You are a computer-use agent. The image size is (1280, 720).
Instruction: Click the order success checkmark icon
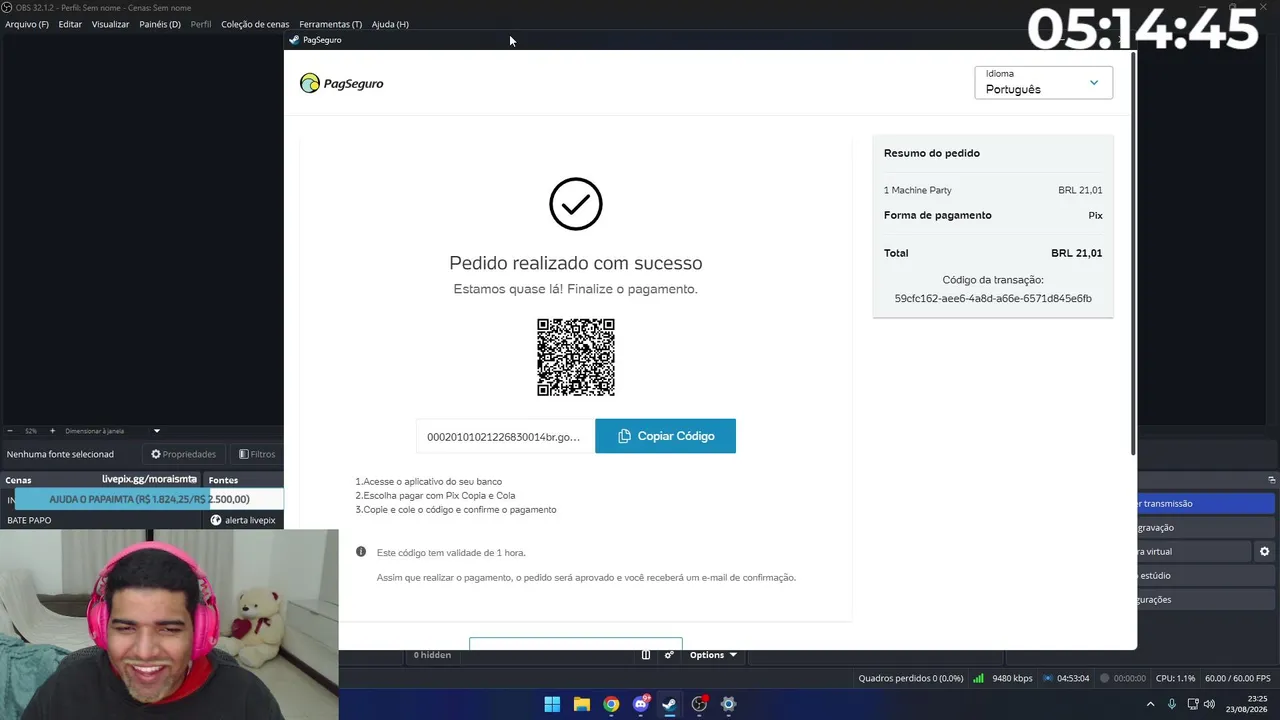(x=576, y=204)
